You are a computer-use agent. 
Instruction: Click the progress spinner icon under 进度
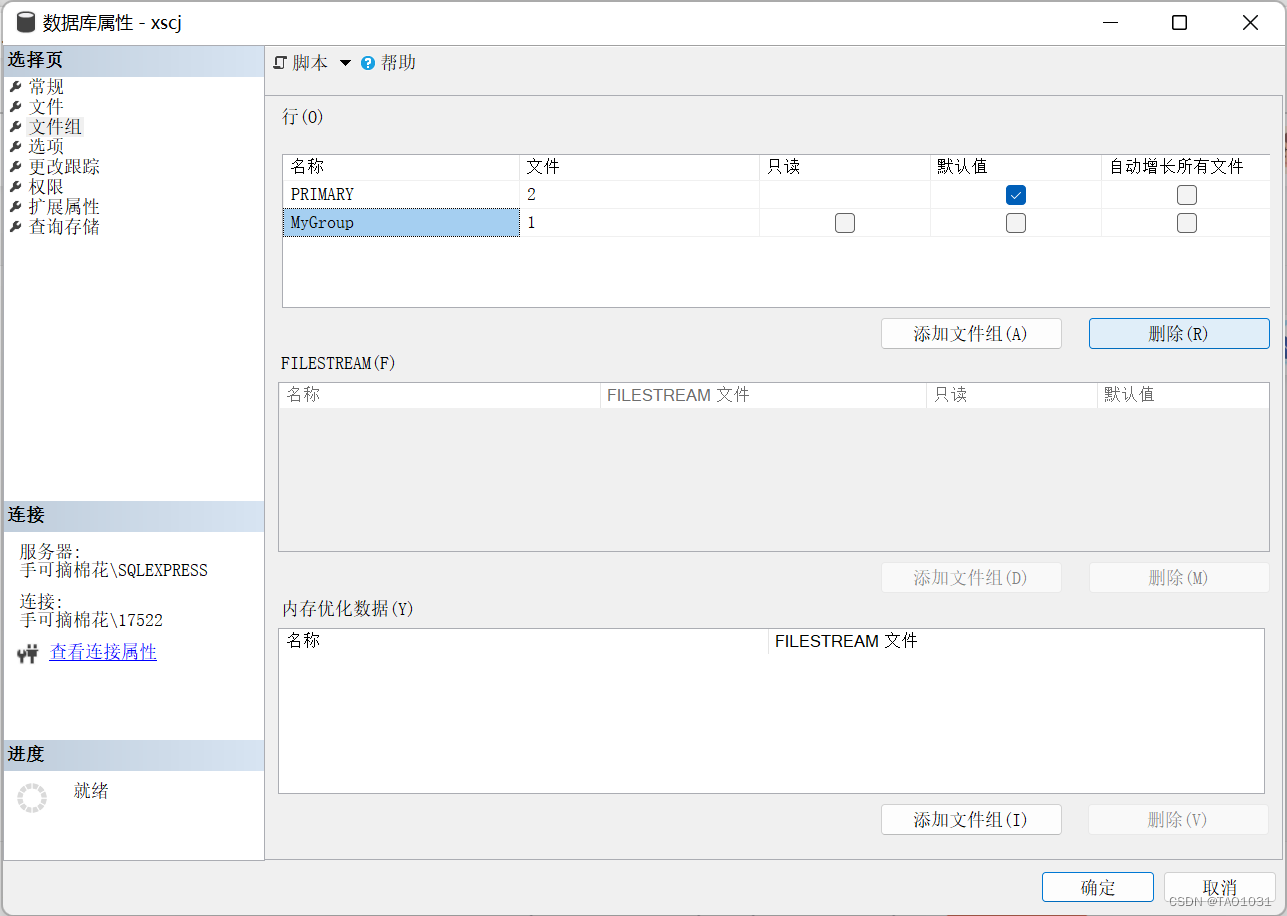click(x=32, y=798)
